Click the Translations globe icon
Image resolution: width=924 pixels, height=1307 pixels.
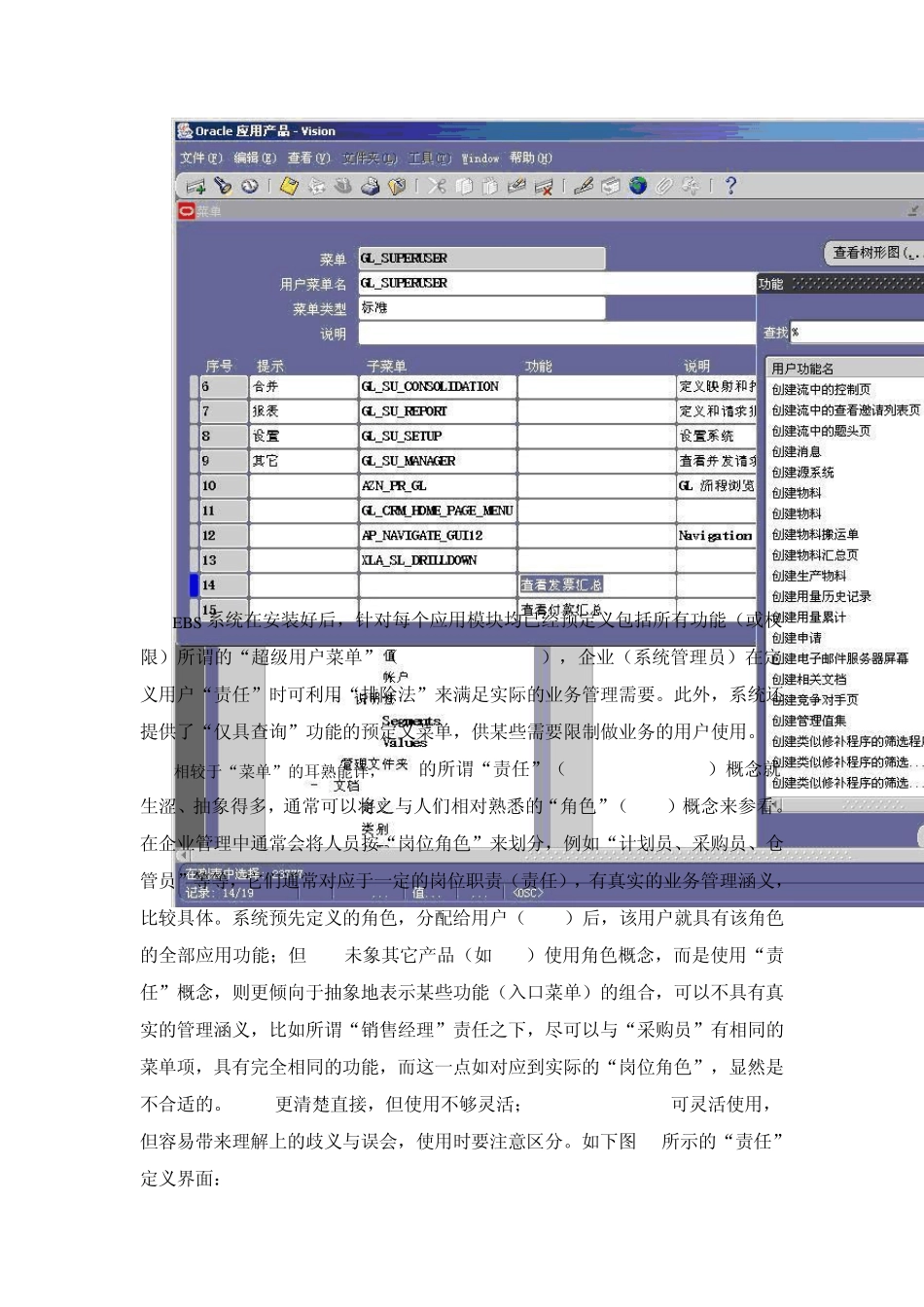[638, 186]
